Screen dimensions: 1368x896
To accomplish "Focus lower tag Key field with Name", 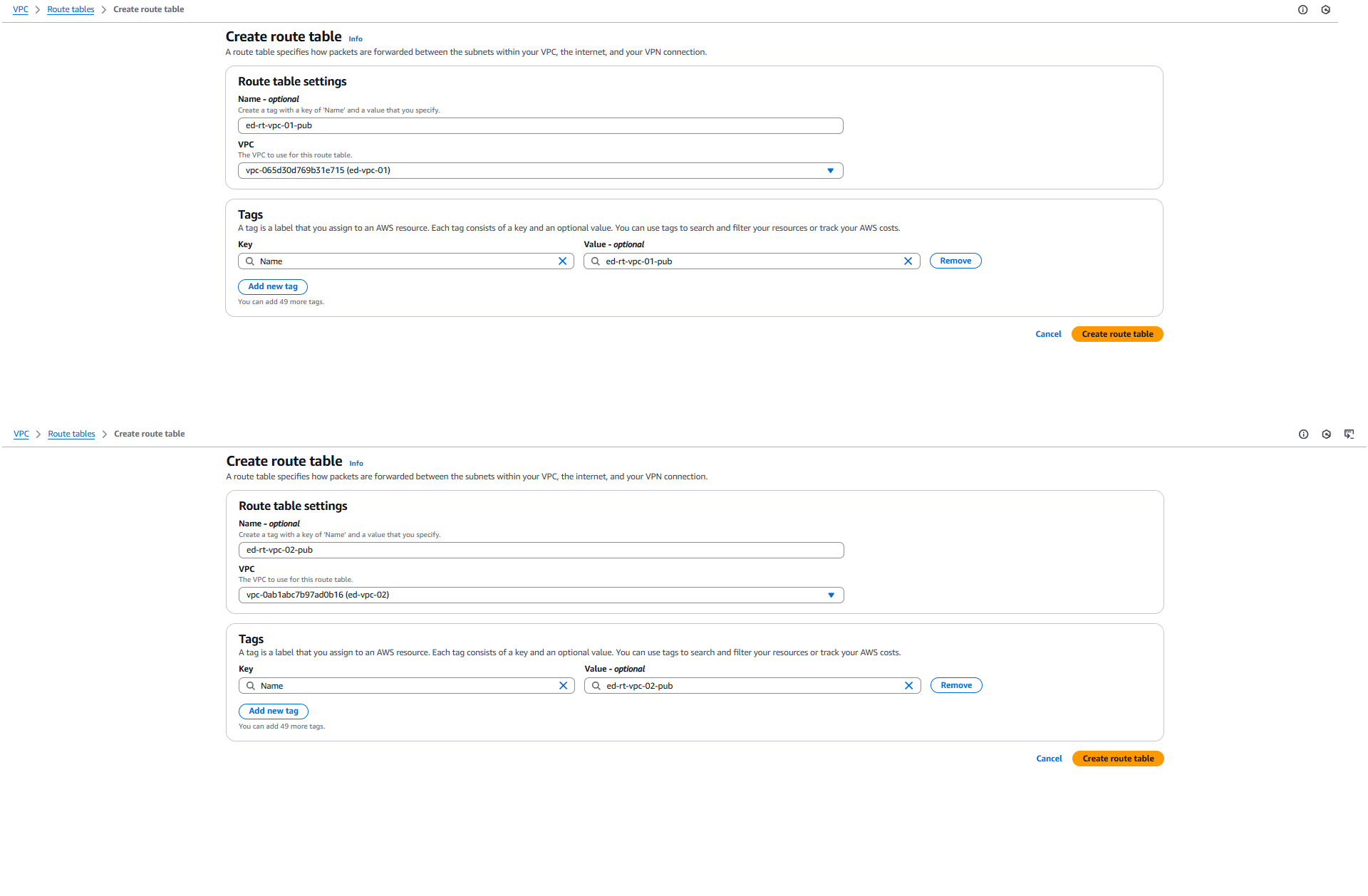I will [x=406, y=686].
